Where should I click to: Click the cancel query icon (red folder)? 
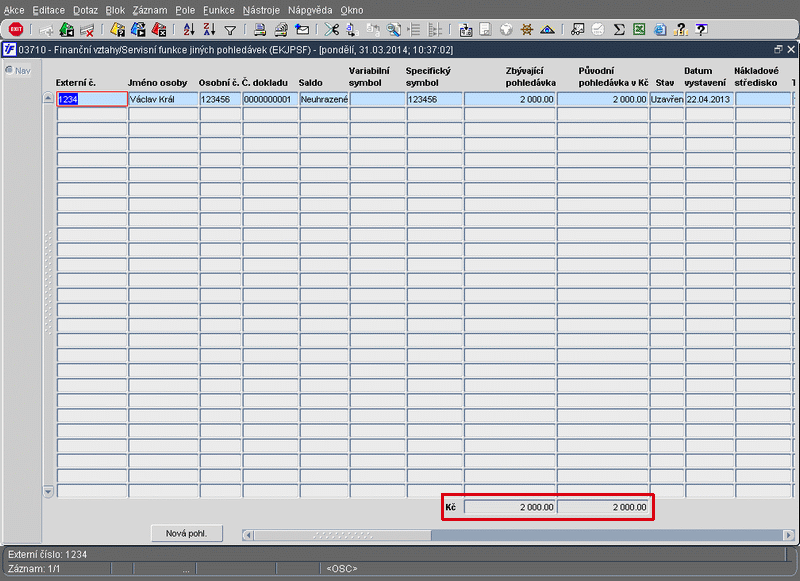[x=159, y=30]
